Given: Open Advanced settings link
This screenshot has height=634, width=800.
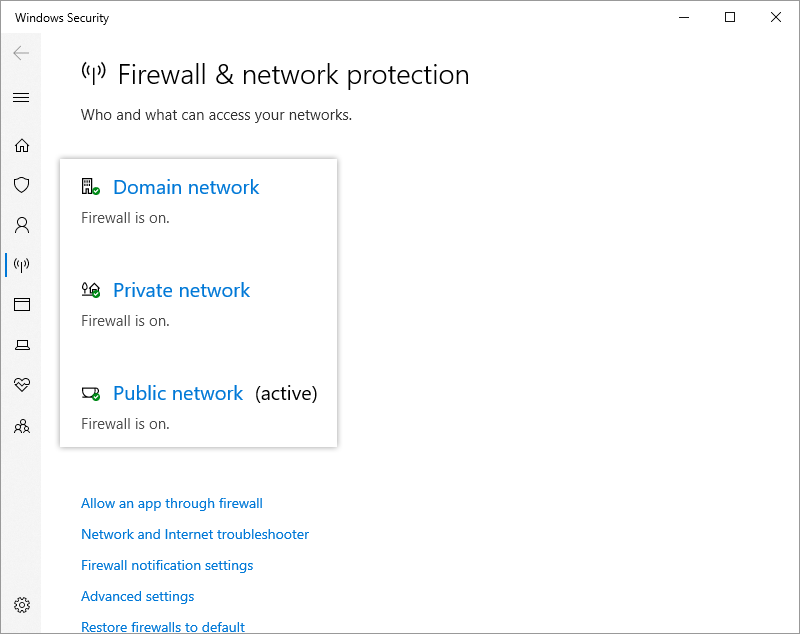Looking at the screenshot, I should 138,596.
